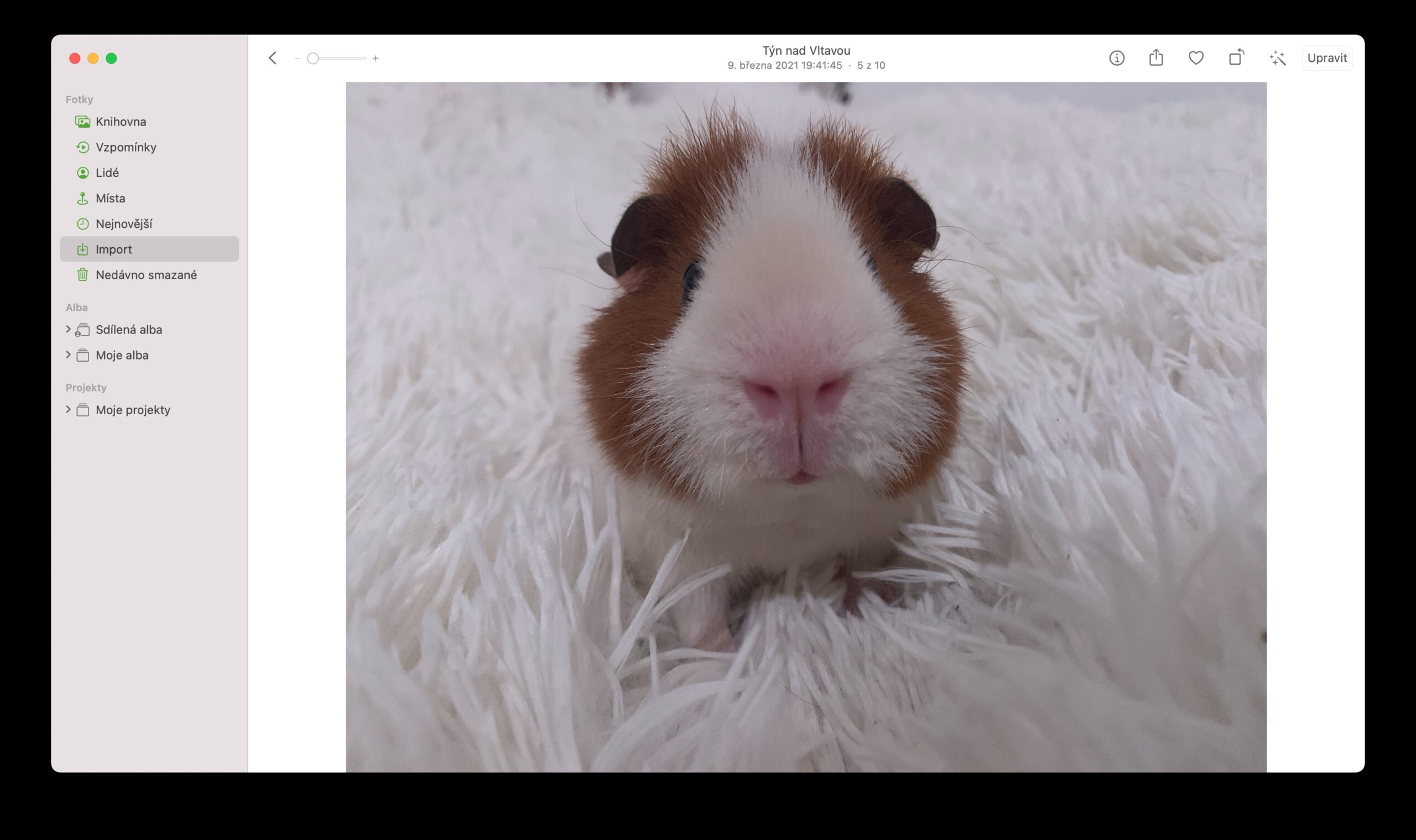
Task: Select Nejnovější to sort by newest
Action: point(124,223)
